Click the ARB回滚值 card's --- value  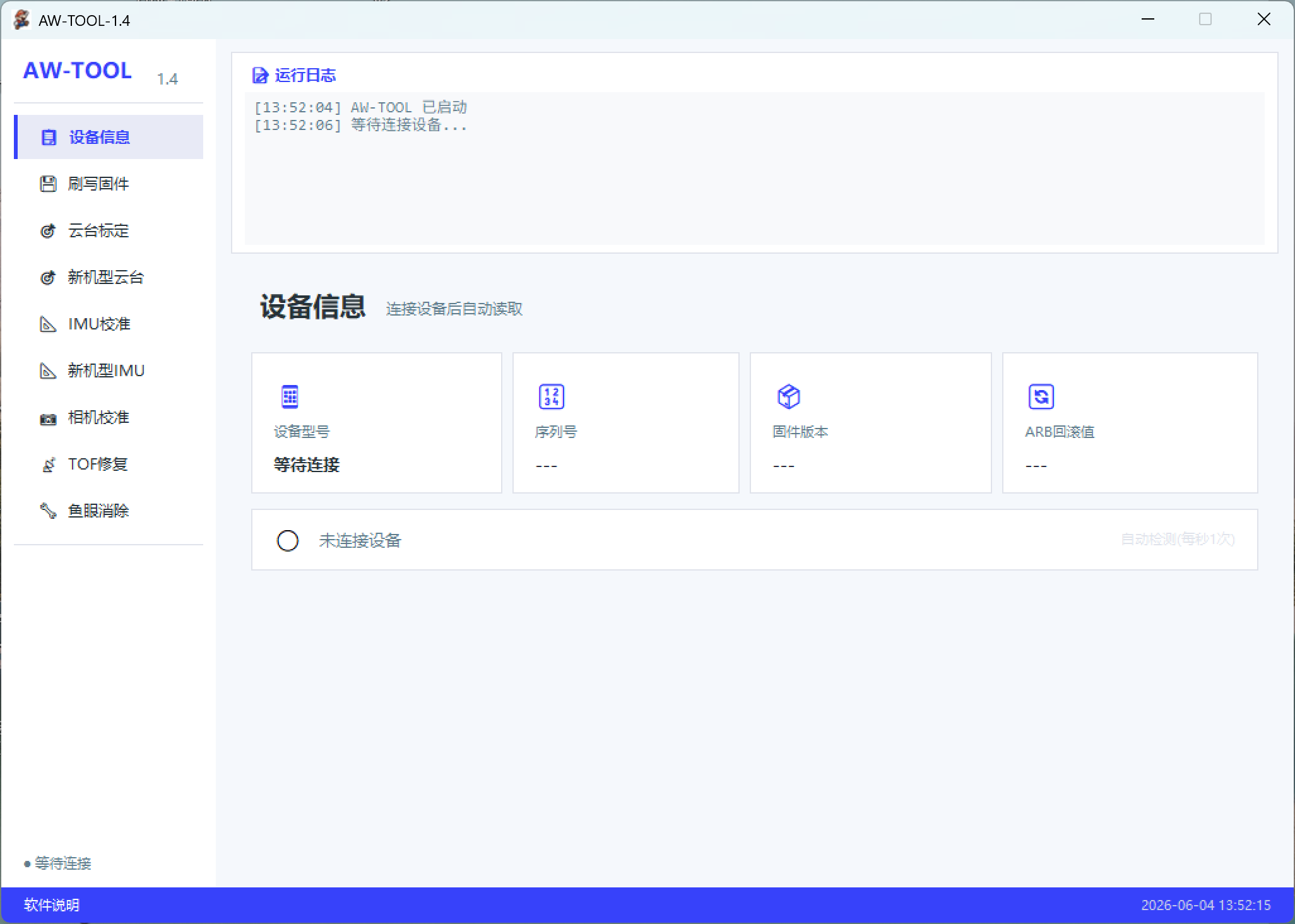(1036, 466)
